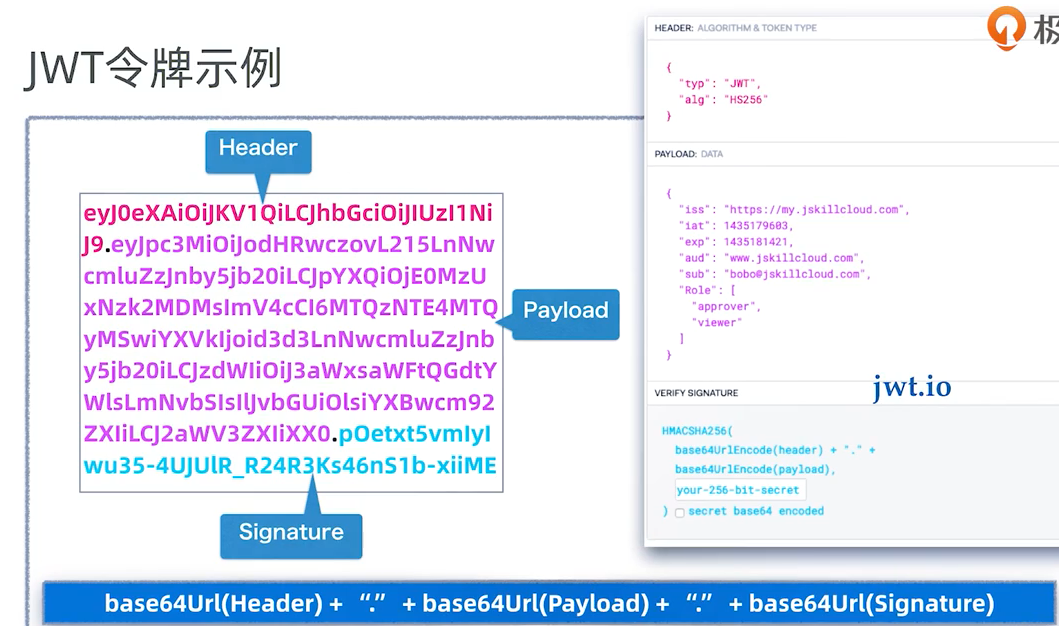Click the "PAYLOAD: DATA" section heading
This screenshot has width=1059, height=626.
688,155
